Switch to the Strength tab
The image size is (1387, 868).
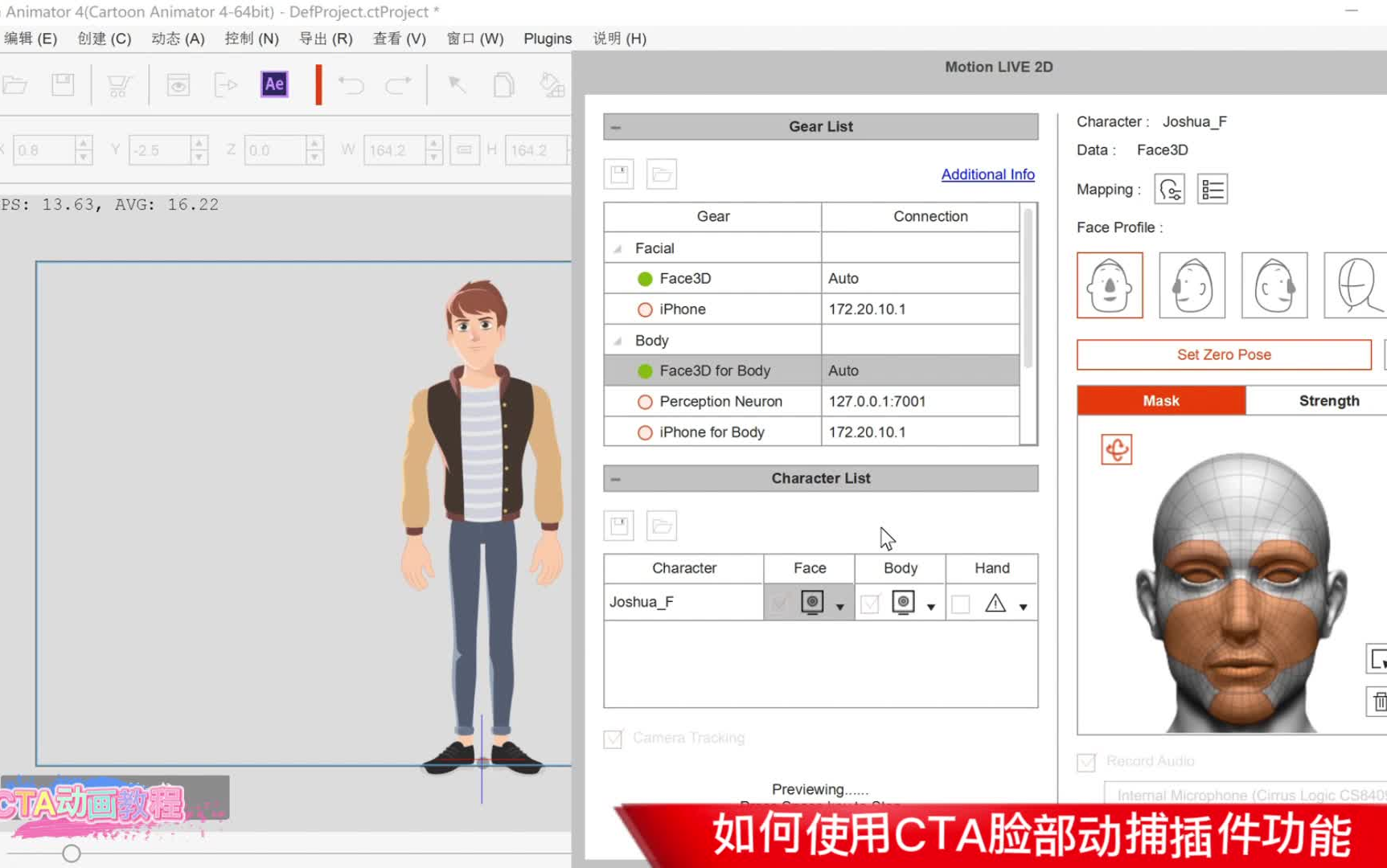point(1316,401)
